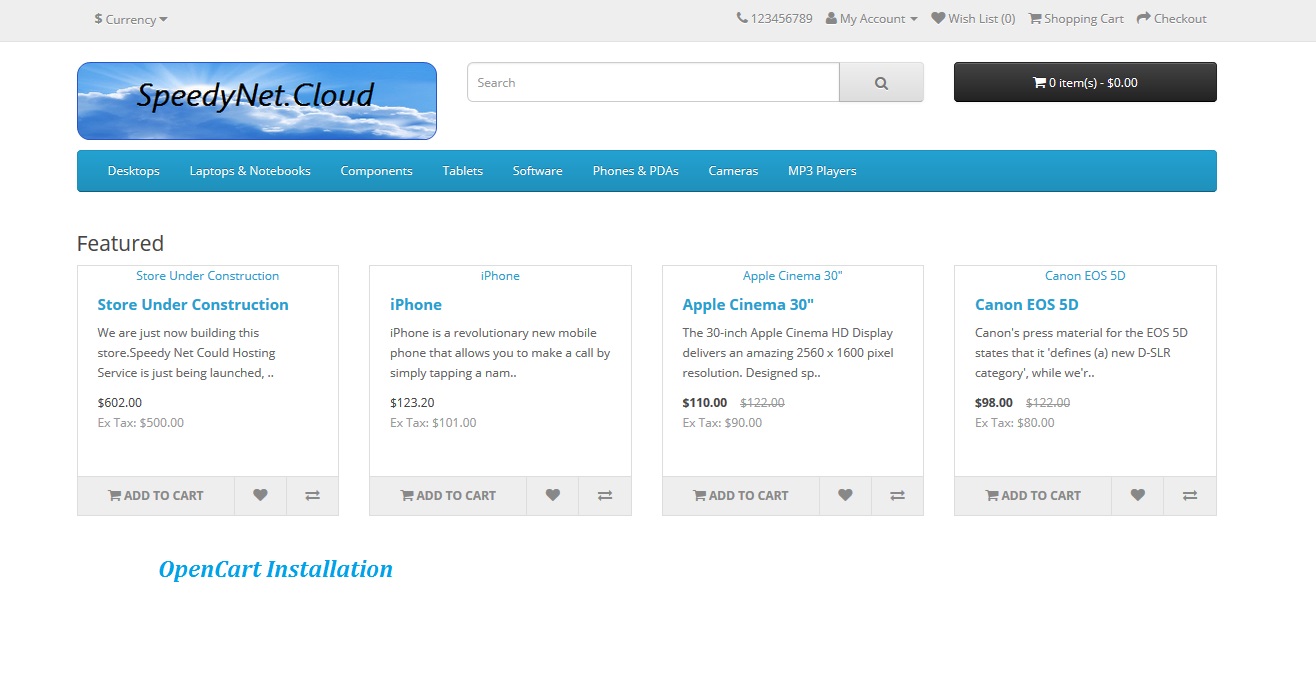Open the Desktops menu
Screen dimensions: 1316x691
click(134, 171)
